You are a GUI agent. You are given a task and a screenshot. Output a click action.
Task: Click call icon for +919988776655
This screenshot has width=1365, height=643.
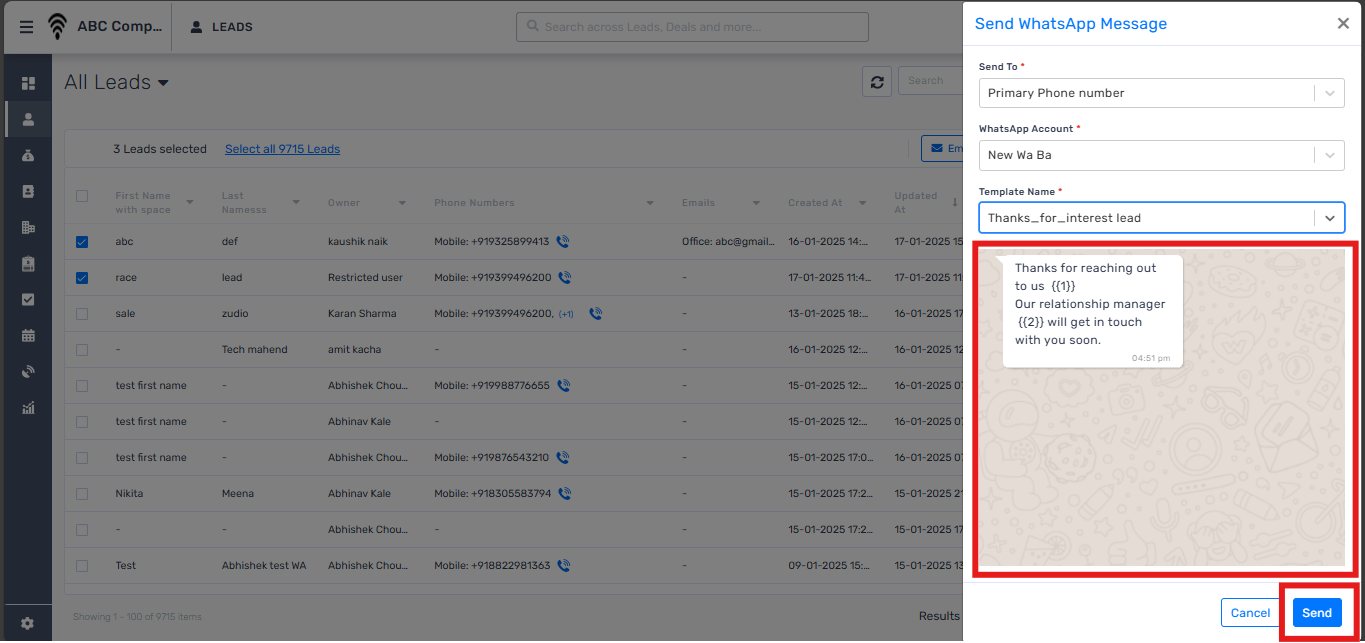point(563,385)
